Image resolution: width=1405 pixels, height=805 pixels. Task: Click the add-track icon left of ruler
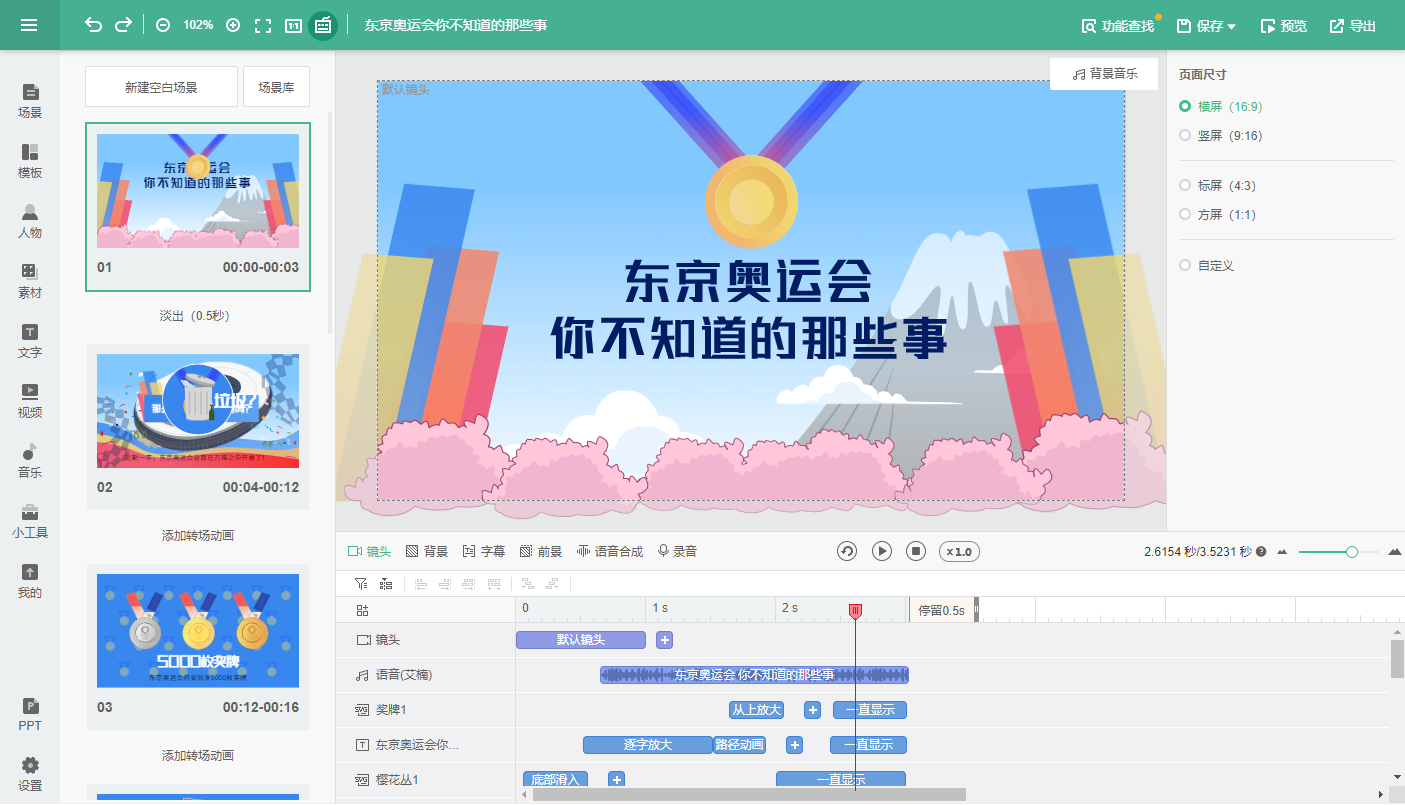pos(362,610)
